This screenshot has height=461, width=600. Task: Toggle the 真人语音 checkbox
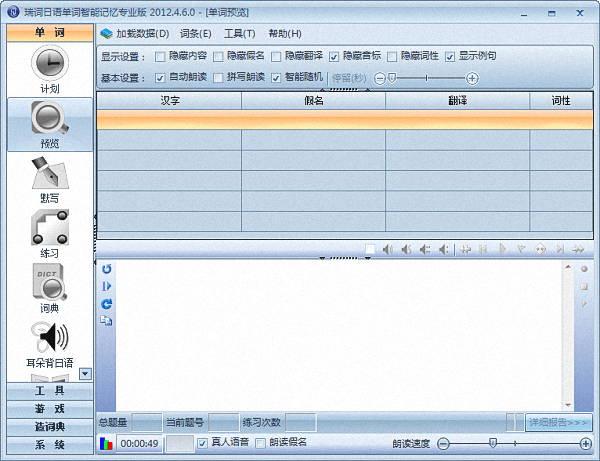(203, 442)
